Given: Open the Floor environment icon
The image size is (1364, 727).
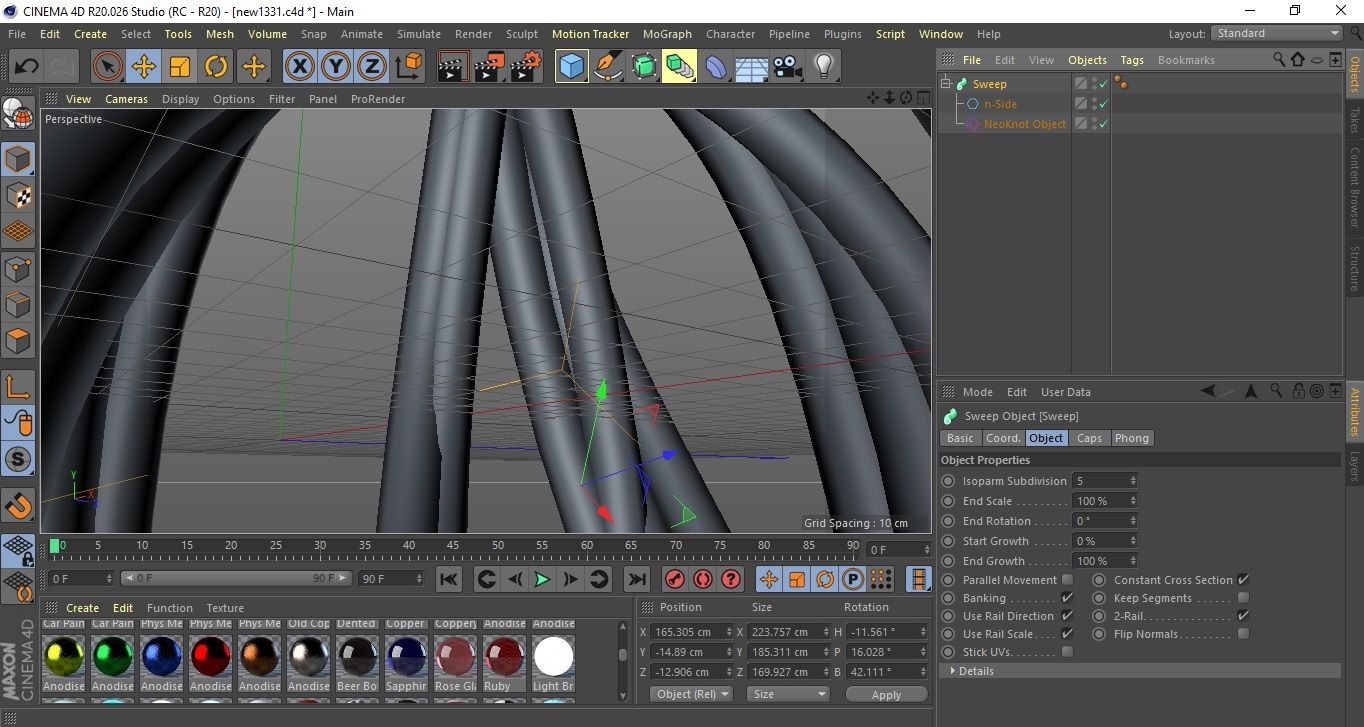Looking at the screenshot, I should click(x=752, y=67).
